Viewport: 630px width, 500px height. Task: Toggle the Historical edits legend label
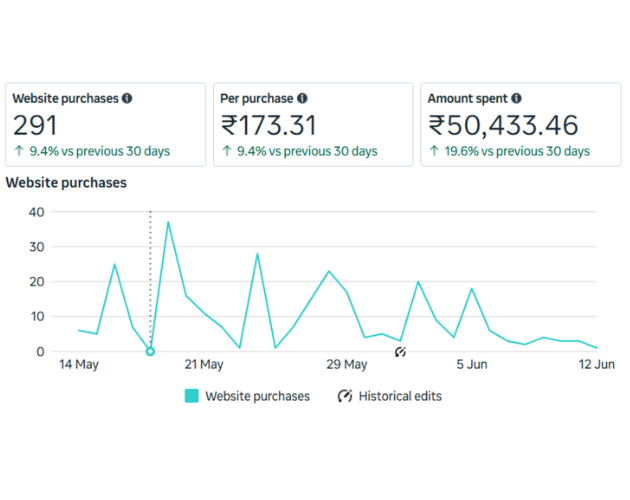point(400,396)
